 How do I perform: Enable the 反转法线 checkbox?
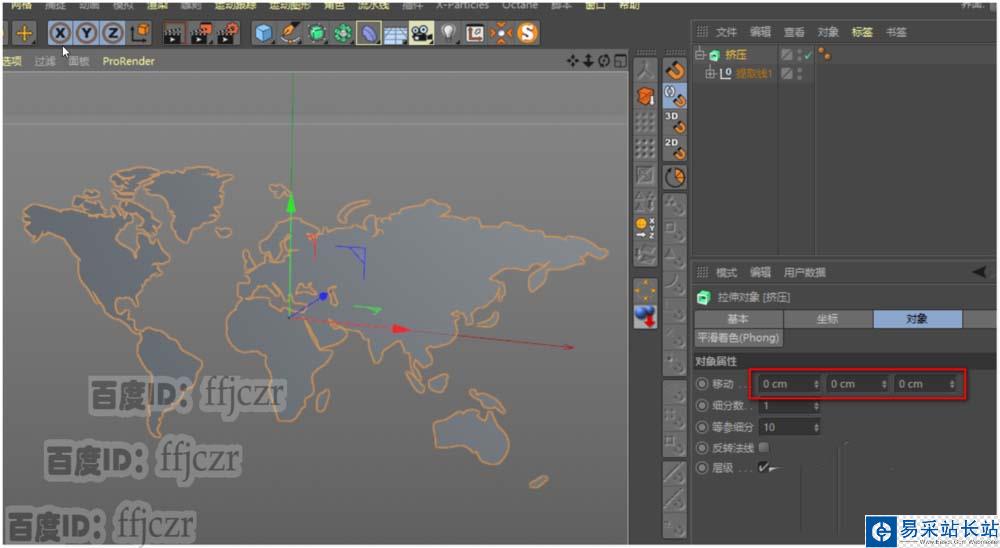tap(764, 447)
